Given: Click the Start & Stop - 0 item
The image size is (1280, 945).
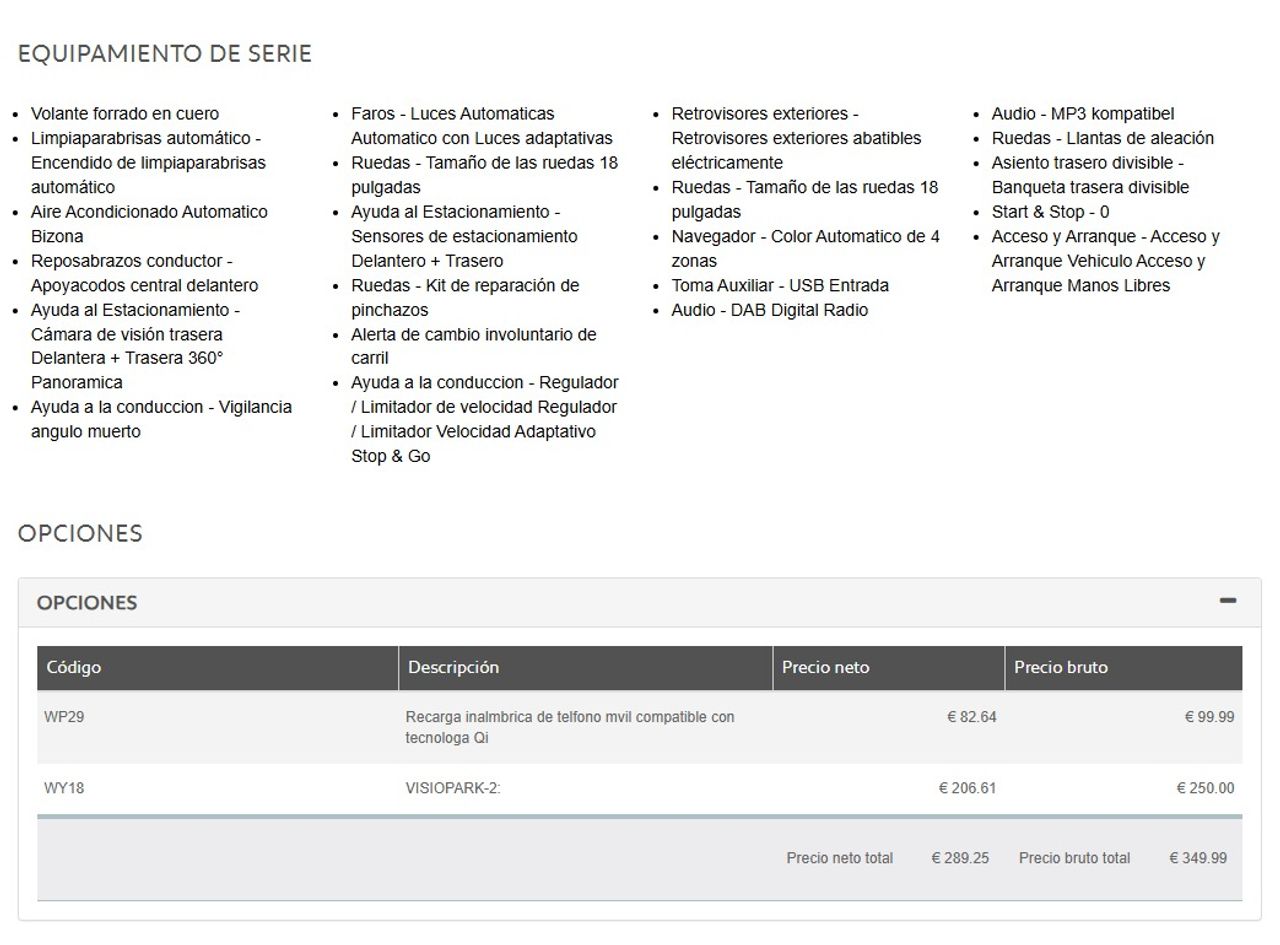Looking at the screenshot, I should coord(1050,212).
